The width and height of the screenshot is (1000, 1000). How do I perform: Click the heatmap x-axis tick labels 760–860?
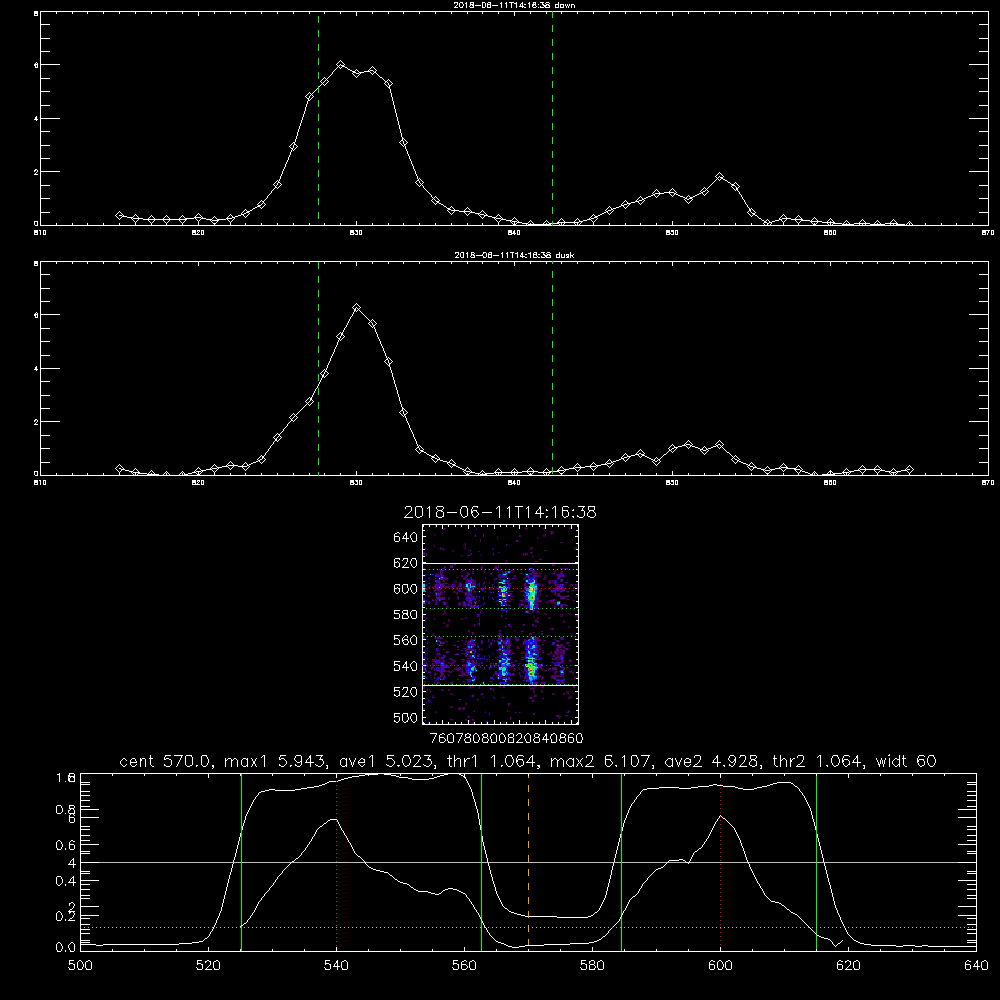[507, 738]
